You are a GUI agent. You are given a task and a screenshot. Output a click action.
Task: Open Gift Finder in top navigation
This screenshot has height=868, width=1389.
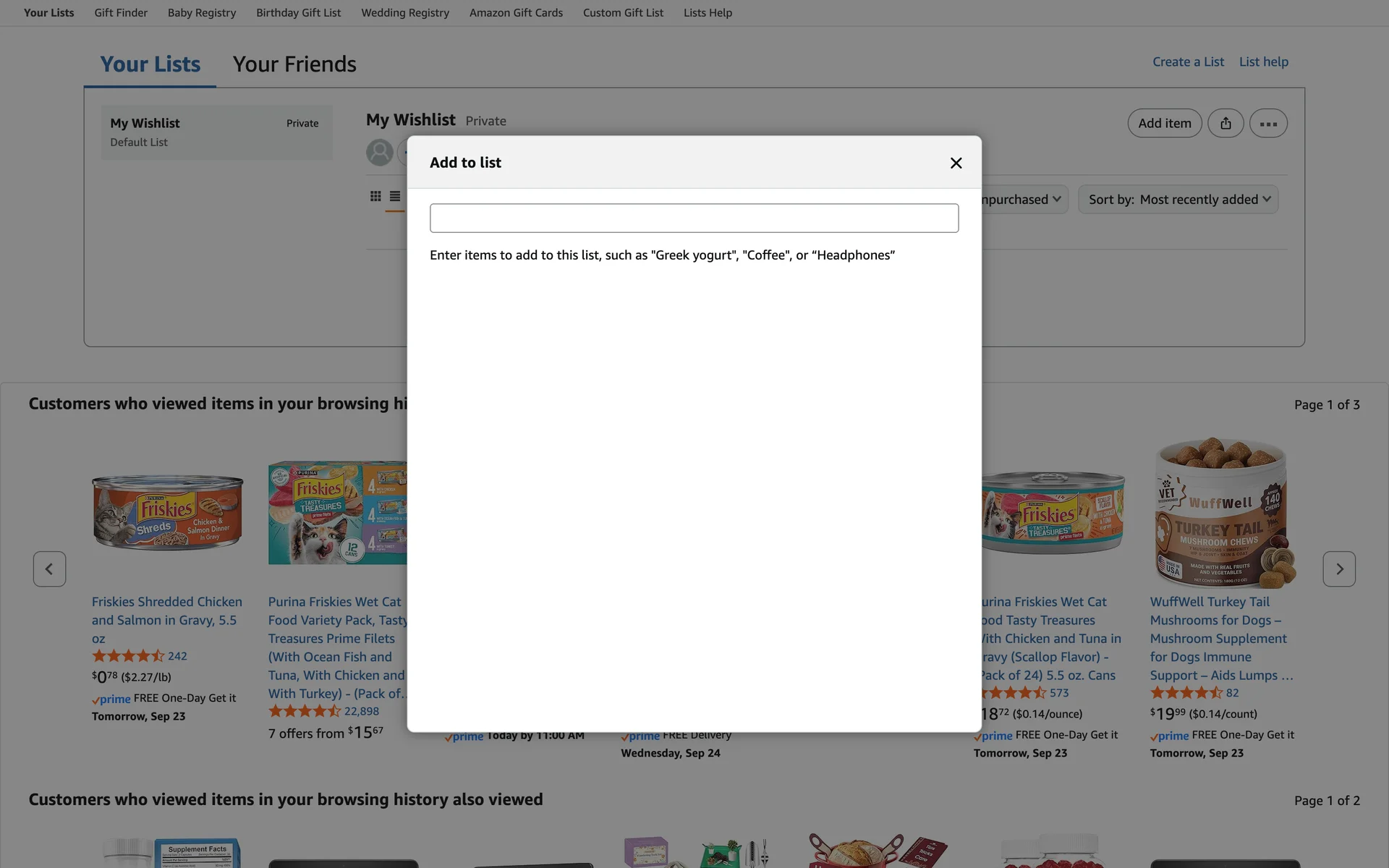coord(121,13)
